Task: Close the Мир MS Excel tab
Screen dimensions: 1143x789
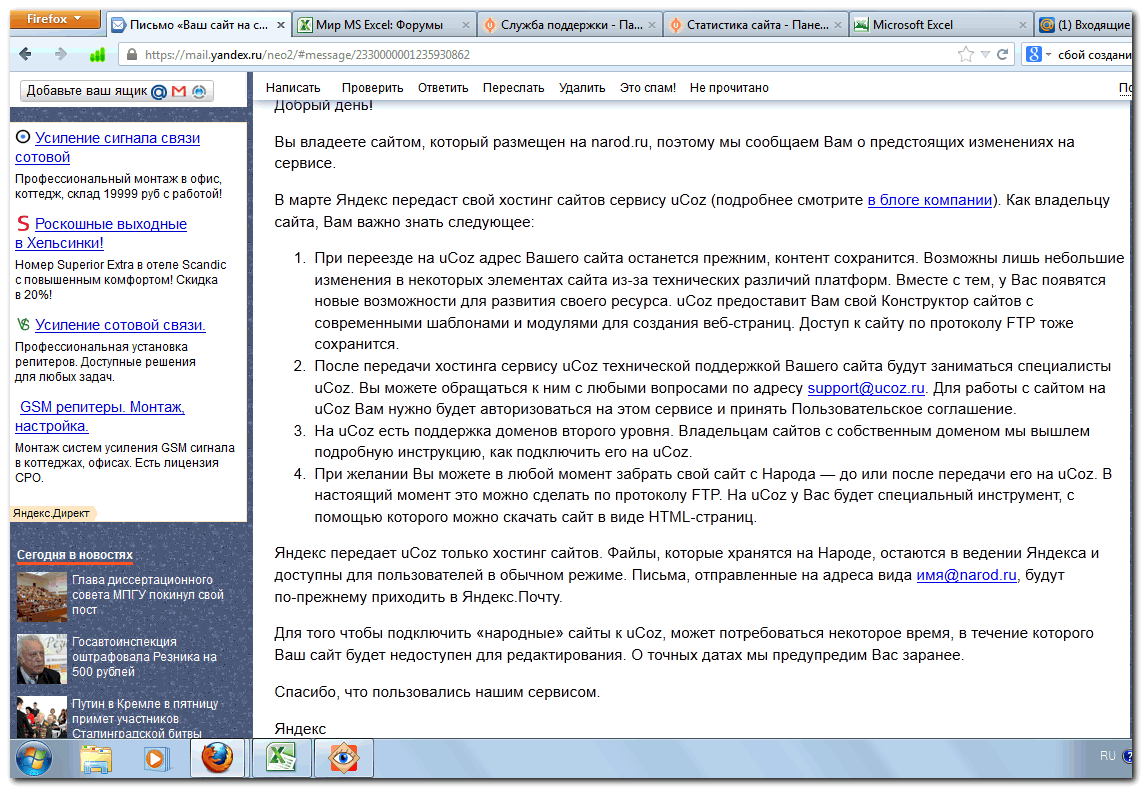Action: pos(466,25)
